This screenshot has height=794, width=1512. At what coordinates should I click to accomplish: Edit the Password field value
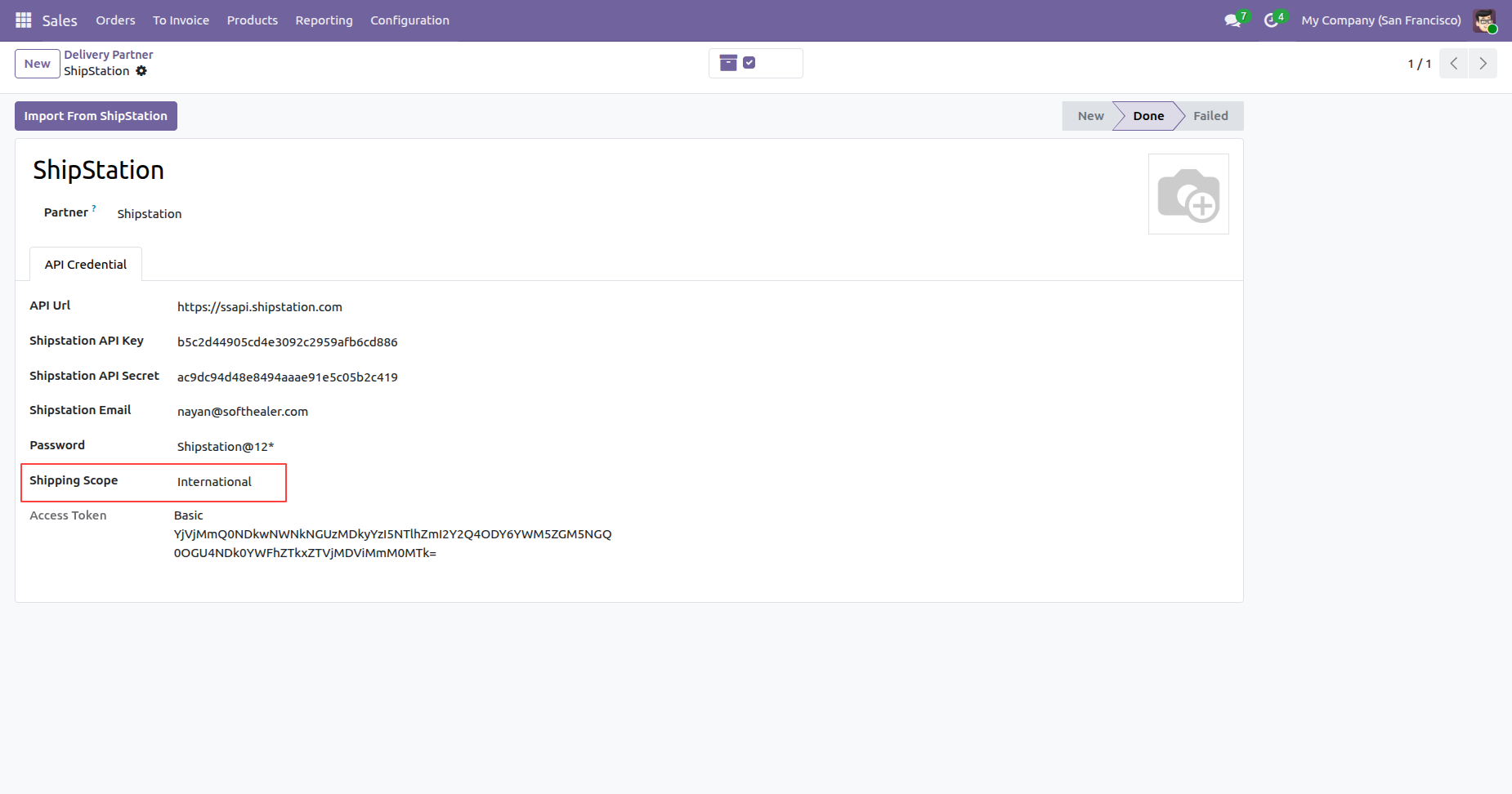(226, 447)
